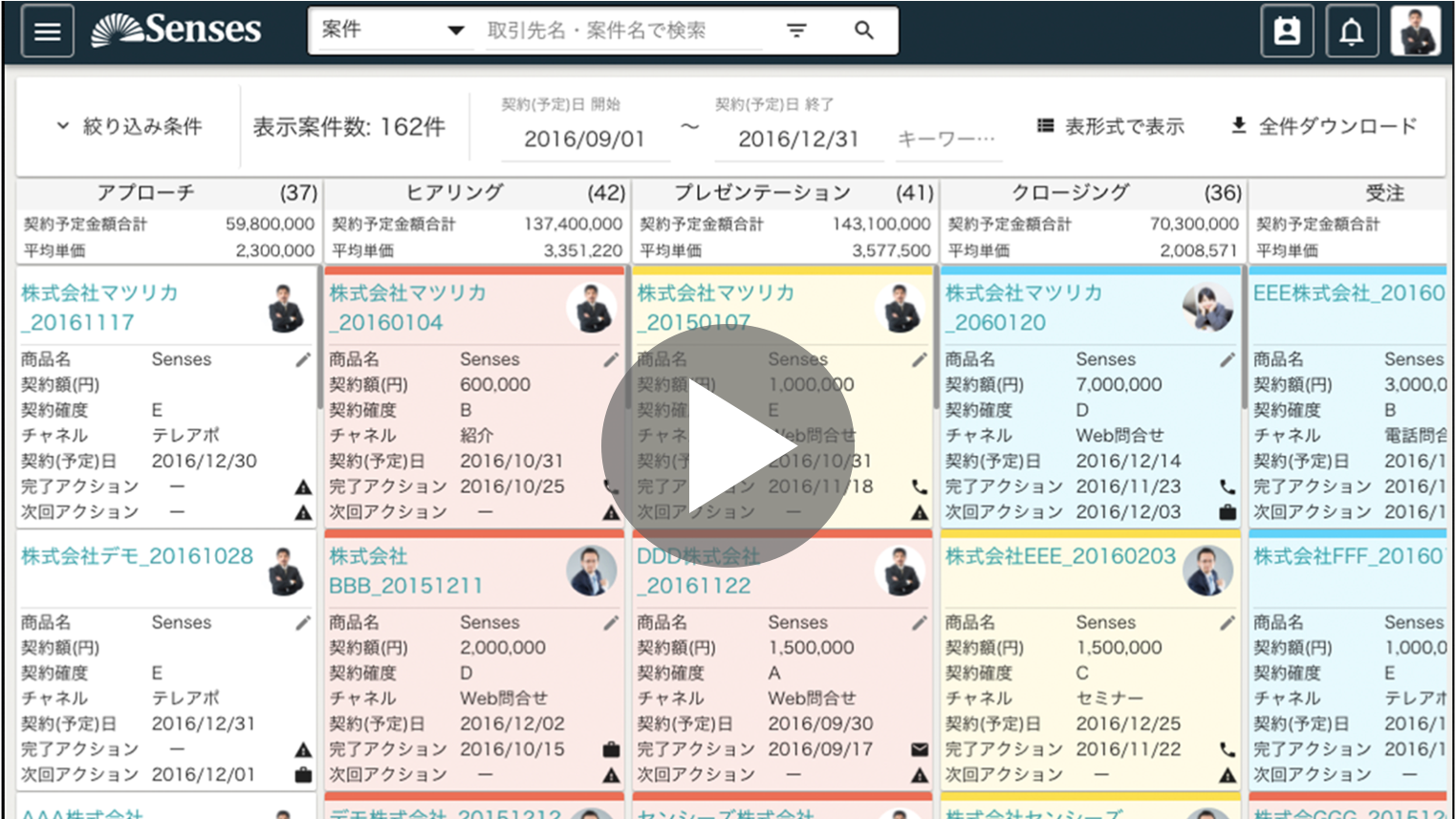The height and width of the screenshot is (819, 1456).
Task: Play the video with the center play button
Action: (728, 447)
